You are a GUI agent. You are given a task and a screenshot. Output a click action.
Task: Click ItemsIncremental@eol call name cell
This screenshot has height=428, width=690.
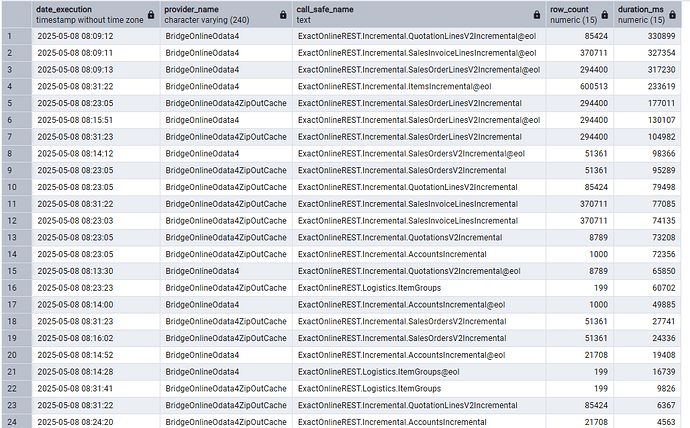[419, 87]
